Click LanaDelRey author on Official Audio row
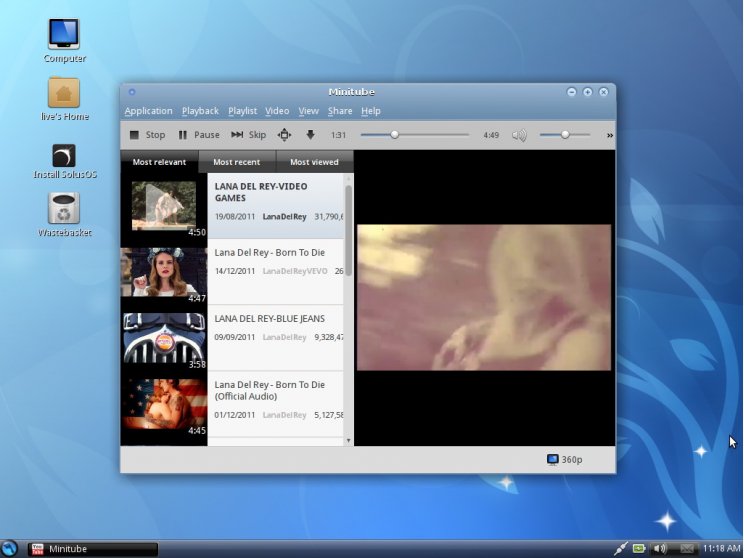 [x=284, y=415]
